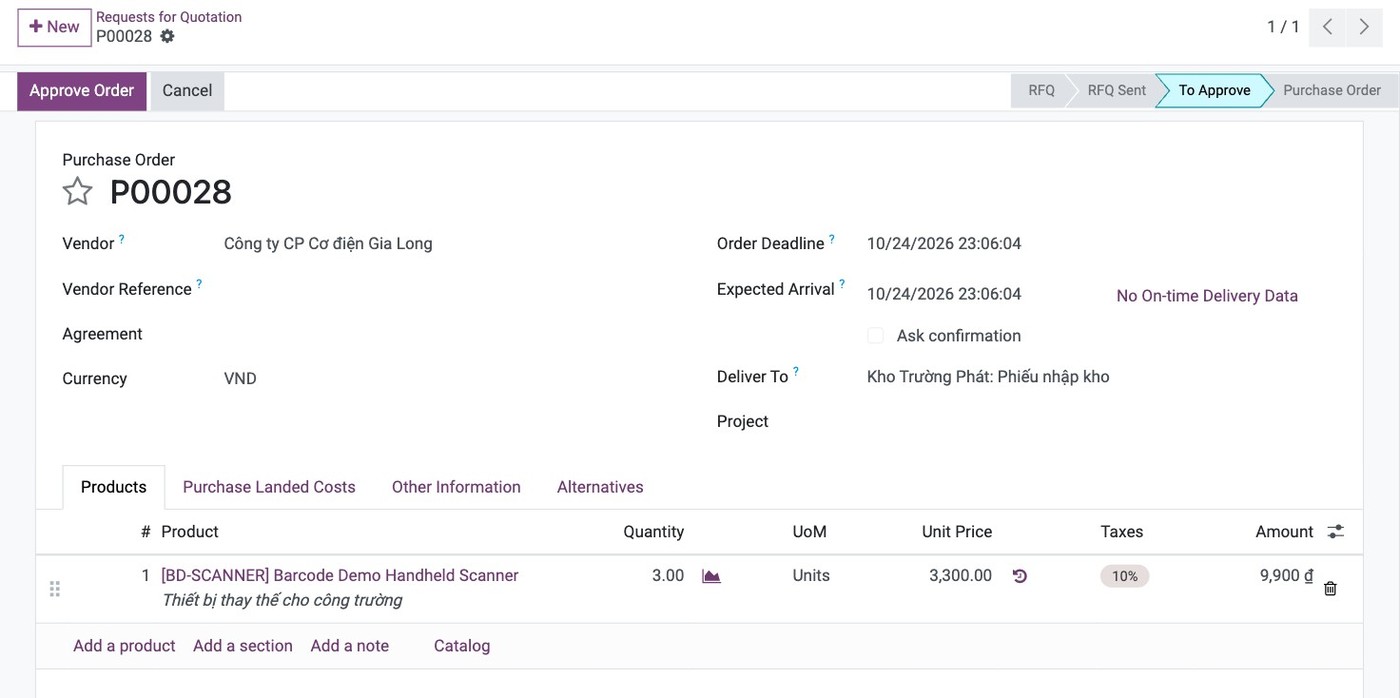Click the Approve Order button

pos(82,91)
